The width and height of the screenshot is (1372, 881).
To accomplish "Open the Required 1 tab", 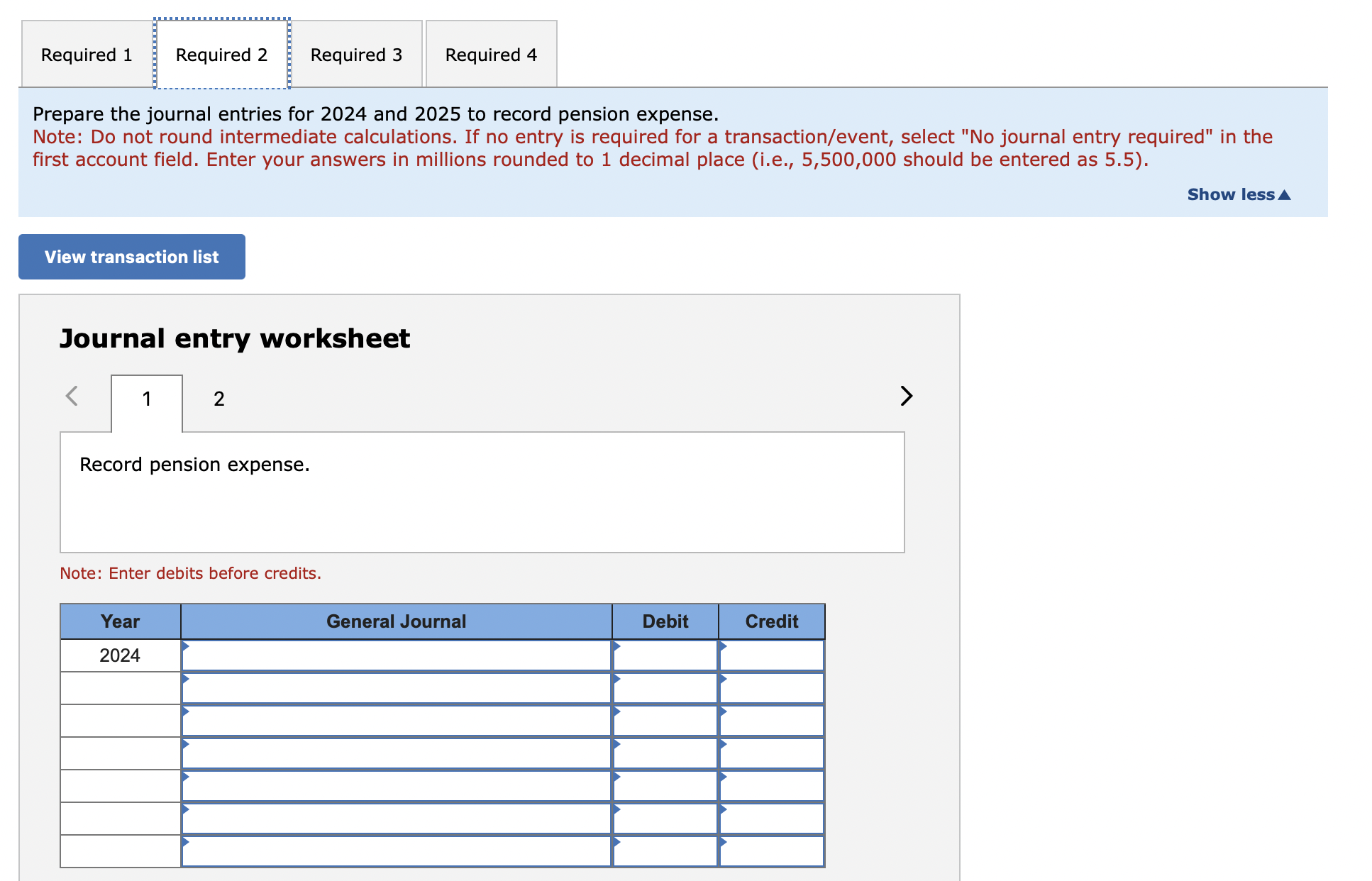I will click(x=87, y=55).
